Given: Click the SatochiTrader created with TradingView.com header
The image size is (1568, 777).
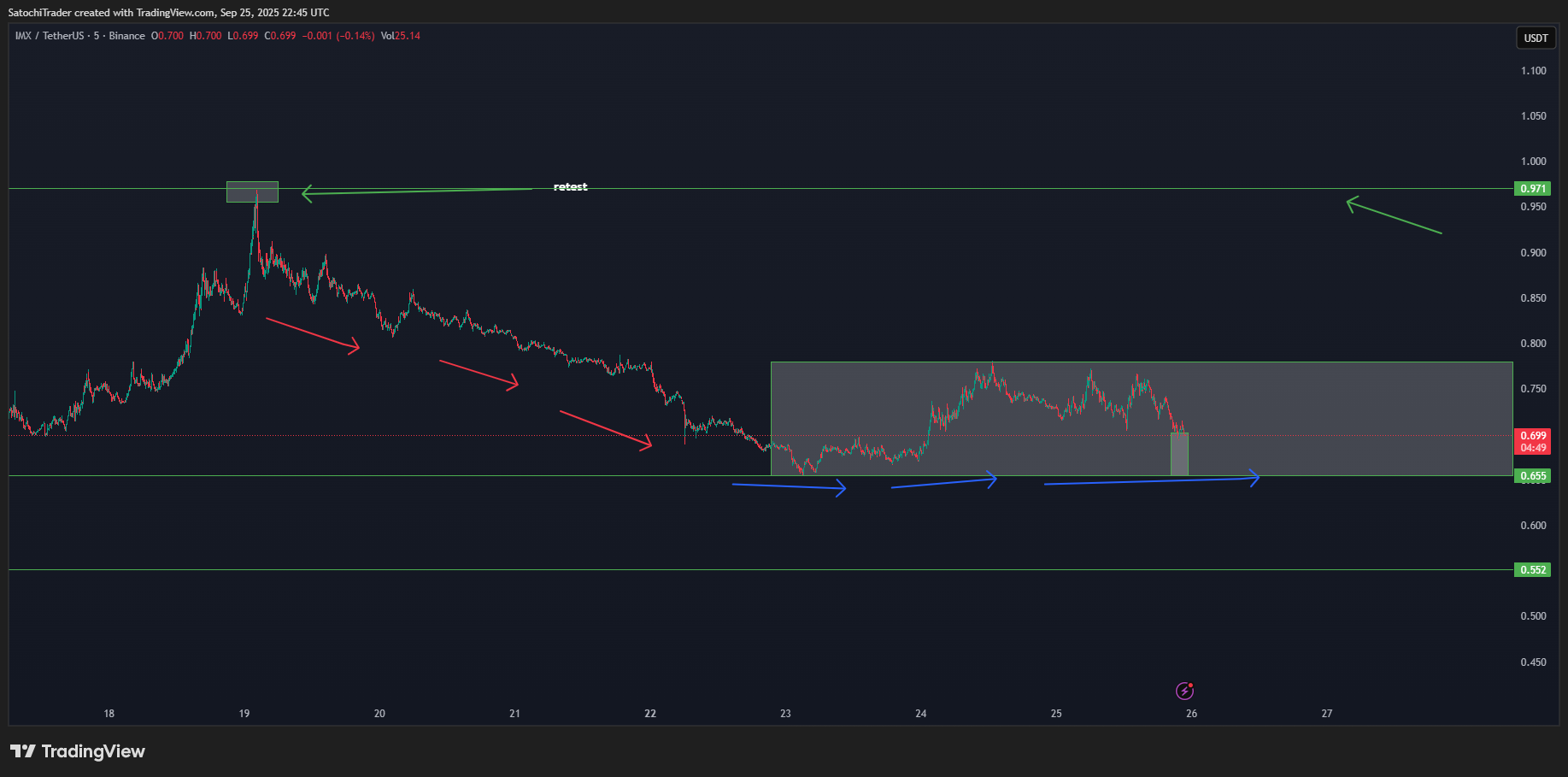Looking at the screenshot, I should click(x=168, y=13).
